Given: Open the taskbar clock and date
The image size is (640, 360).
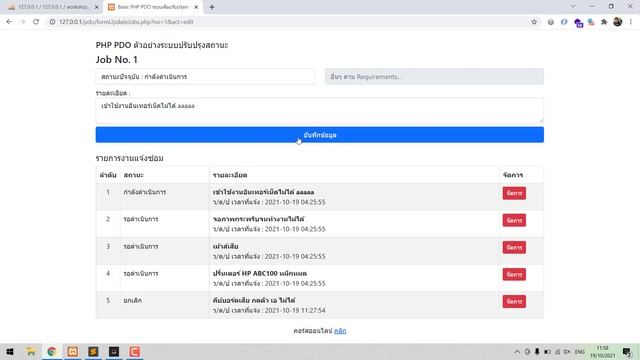Looking at the screenshot, I should (602, 352).
